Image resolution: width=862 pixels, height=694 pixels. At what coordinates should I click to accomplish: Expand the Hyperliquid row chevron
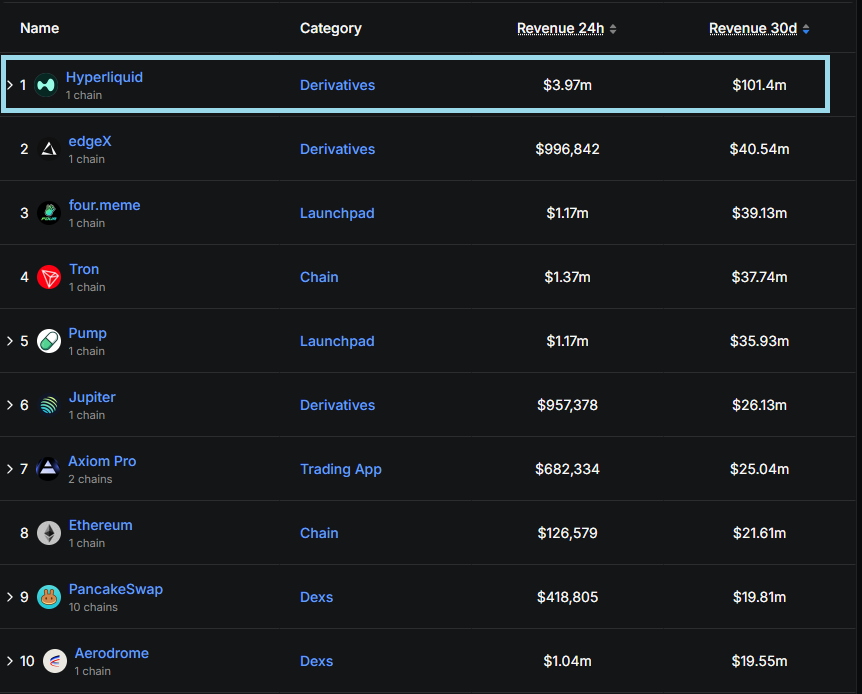[10, 85]
